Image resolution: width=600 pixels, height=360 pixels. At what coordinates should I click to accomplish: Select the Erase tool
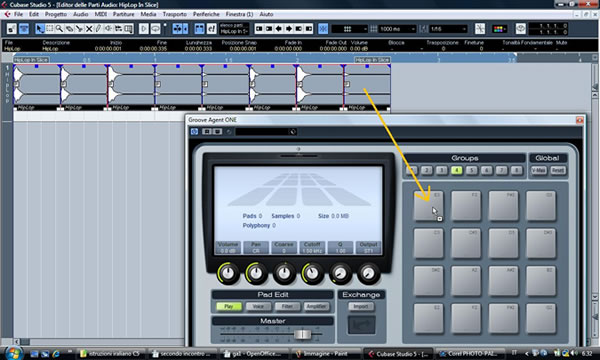coord(69,29)
